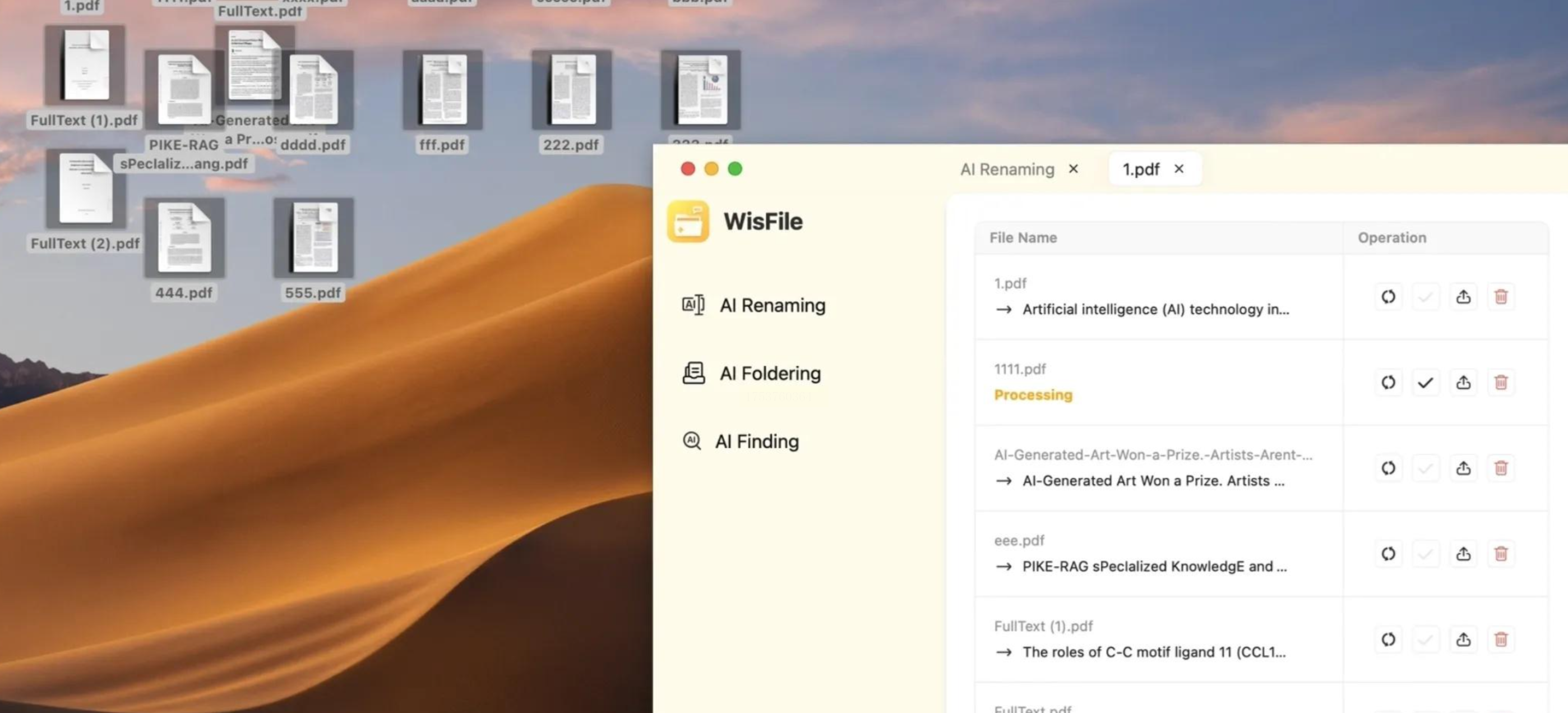Select suggested name 'Artificial intelligence (AI) technology in...'
Image resolution: width=1568 pixels, height=713 pixels.
[1155, 309]
